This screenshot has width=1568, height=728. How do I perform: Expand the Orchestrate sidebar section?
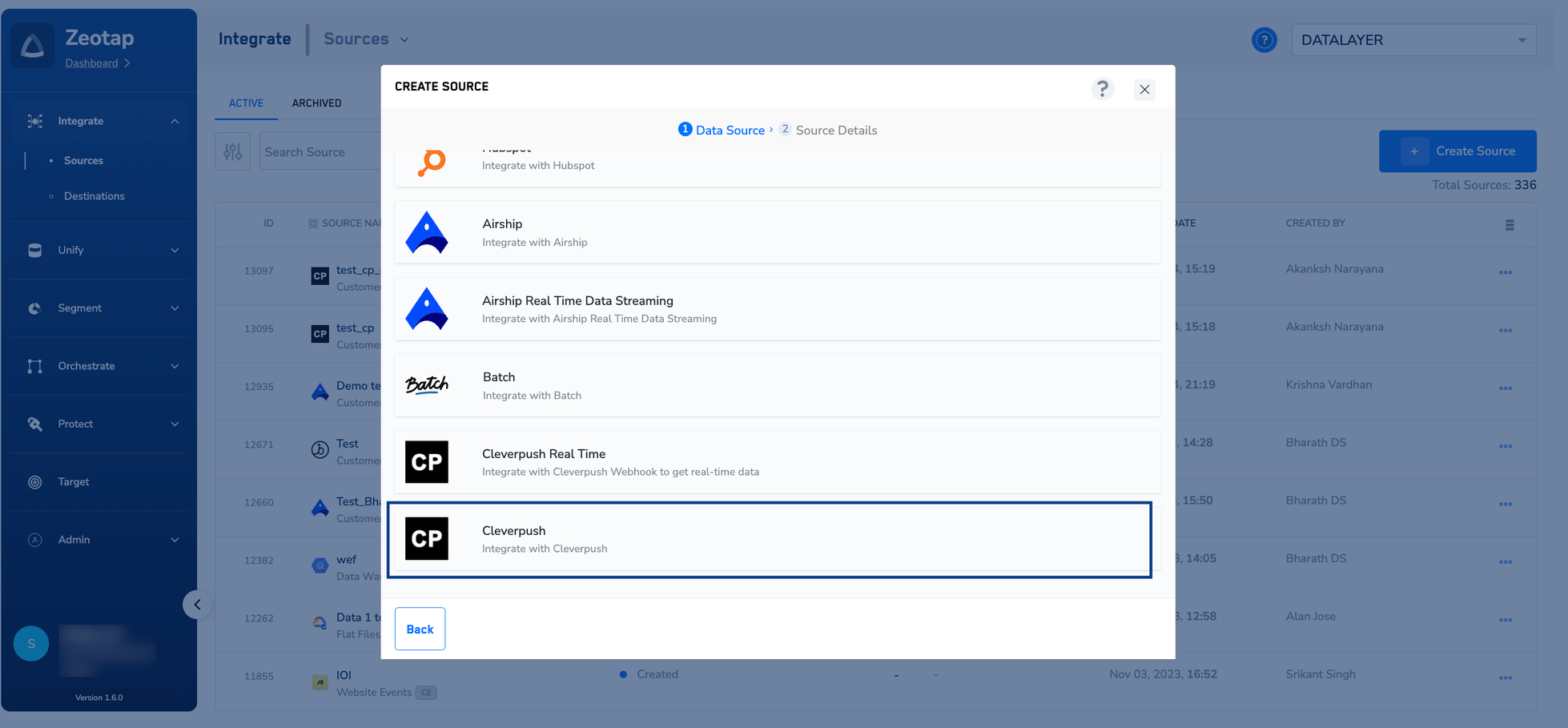pyautogui.click(x=175, y=366)
